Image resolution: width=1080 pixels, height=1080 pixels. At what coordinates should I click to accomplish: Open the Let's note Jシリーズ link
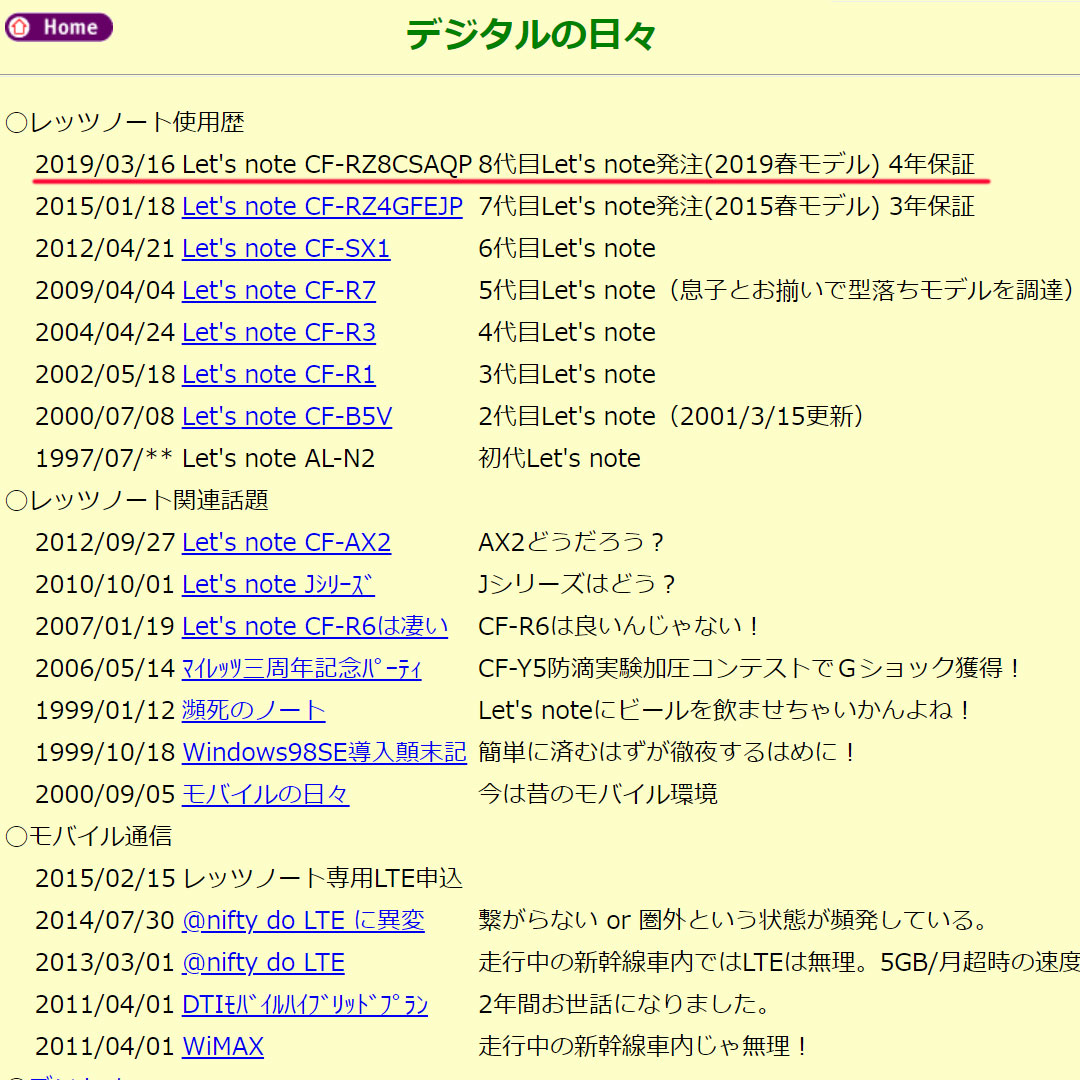278,585
